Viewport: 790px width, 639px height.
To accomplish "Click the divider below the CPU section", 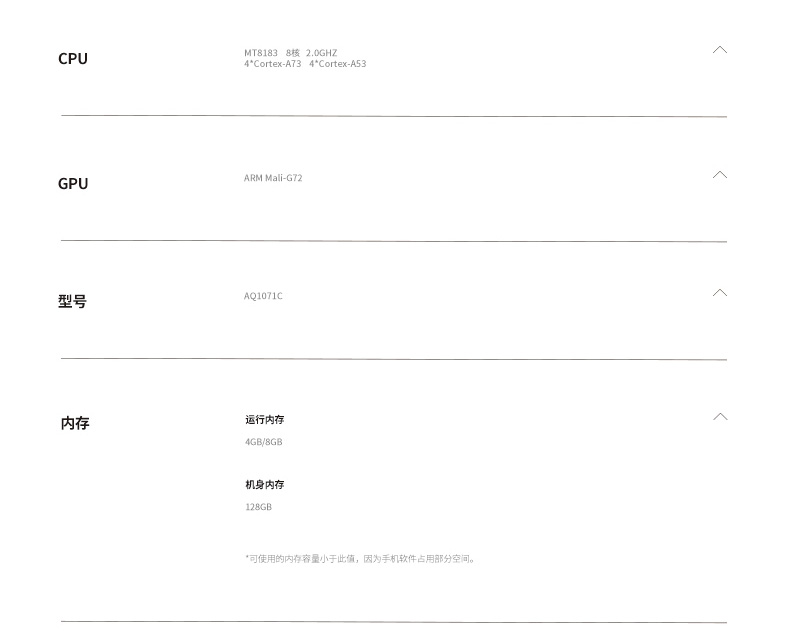I will point(394,116).
